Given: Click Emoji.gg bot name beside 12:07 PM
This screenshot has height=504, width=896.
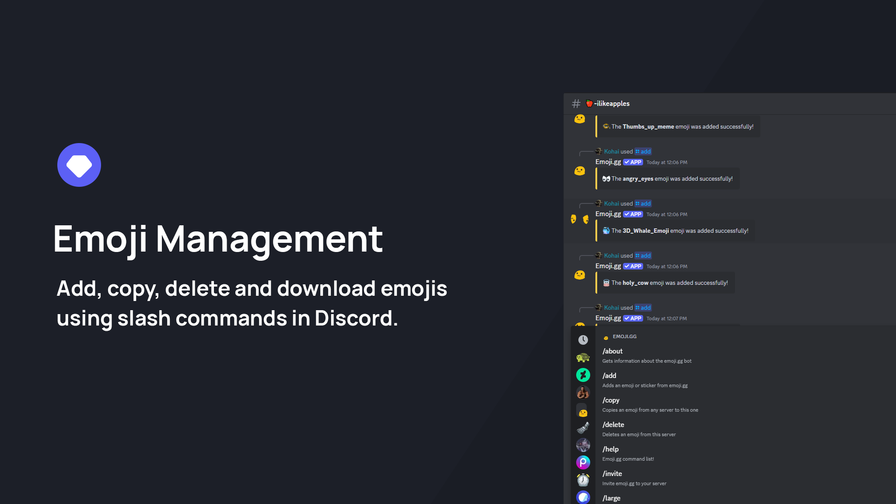Looking at the screenshot, I should [x=608, y=318].
